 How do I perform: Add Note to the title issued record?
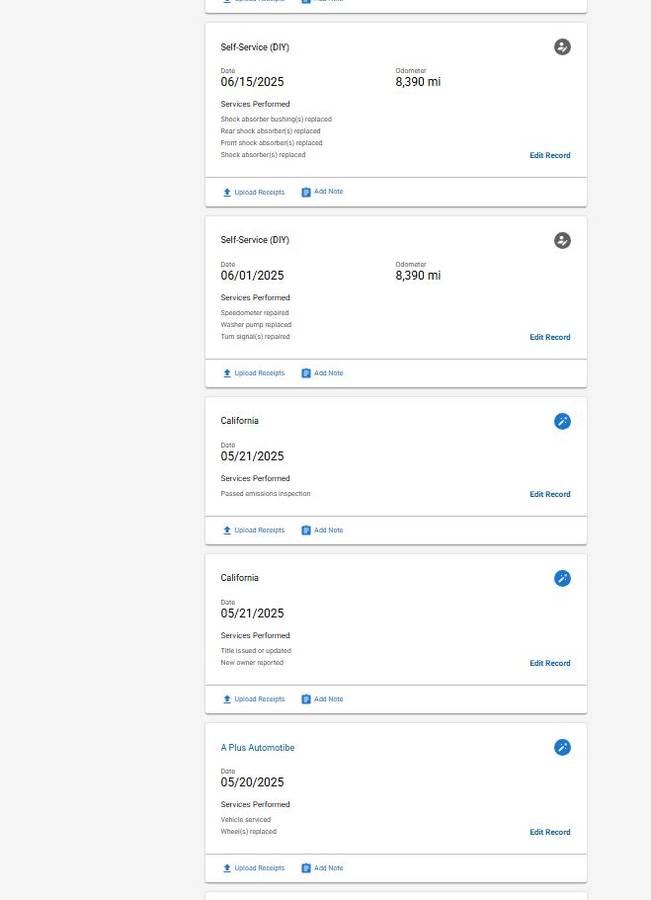(x=328, y=699)
